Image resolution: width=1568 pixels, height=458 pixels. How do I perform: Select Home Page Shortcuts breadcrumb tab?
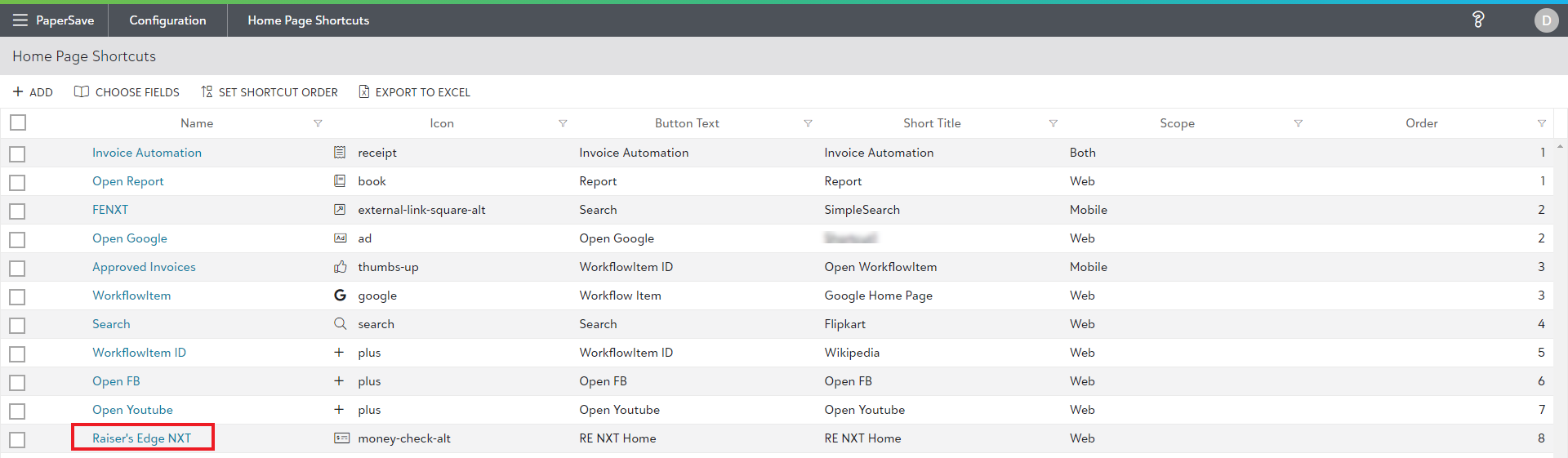(x=308, y=20)
